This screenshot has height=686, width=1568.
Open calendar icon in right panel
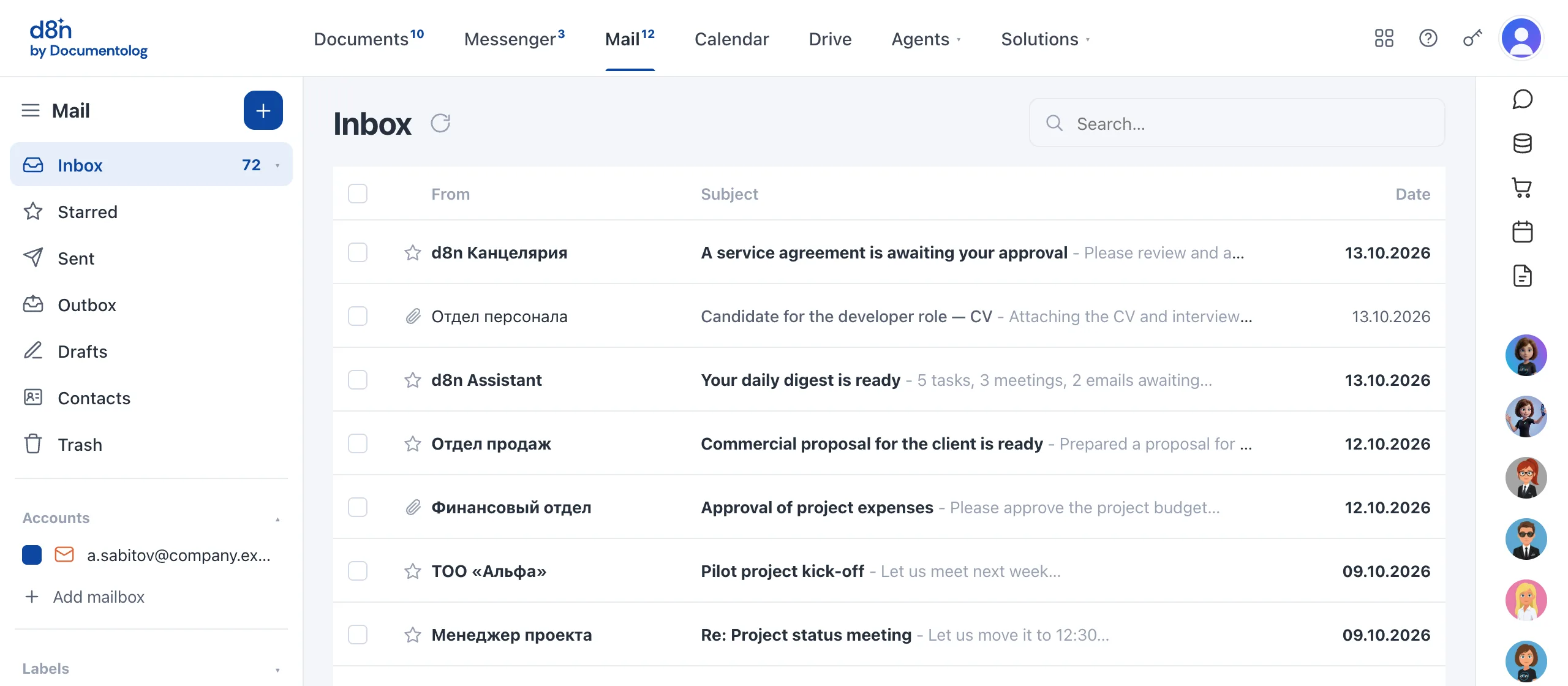(x=1522, y=232)
